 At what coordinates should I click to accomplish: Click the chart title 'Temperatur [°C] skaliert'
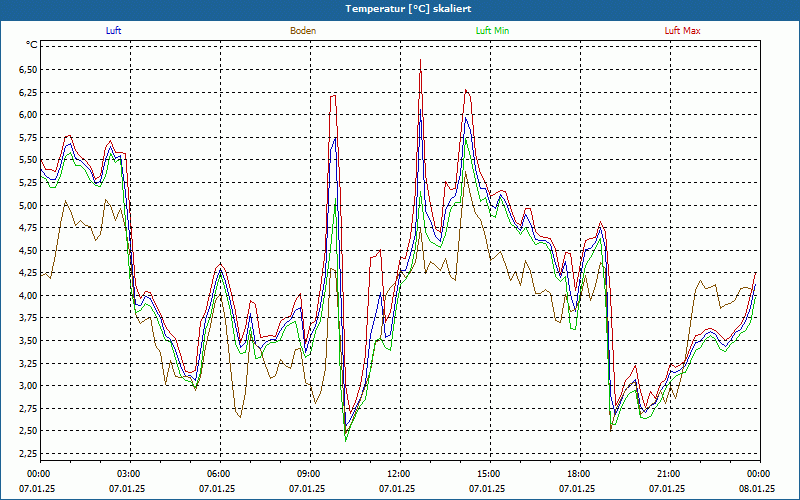click(x=408, y=9)
